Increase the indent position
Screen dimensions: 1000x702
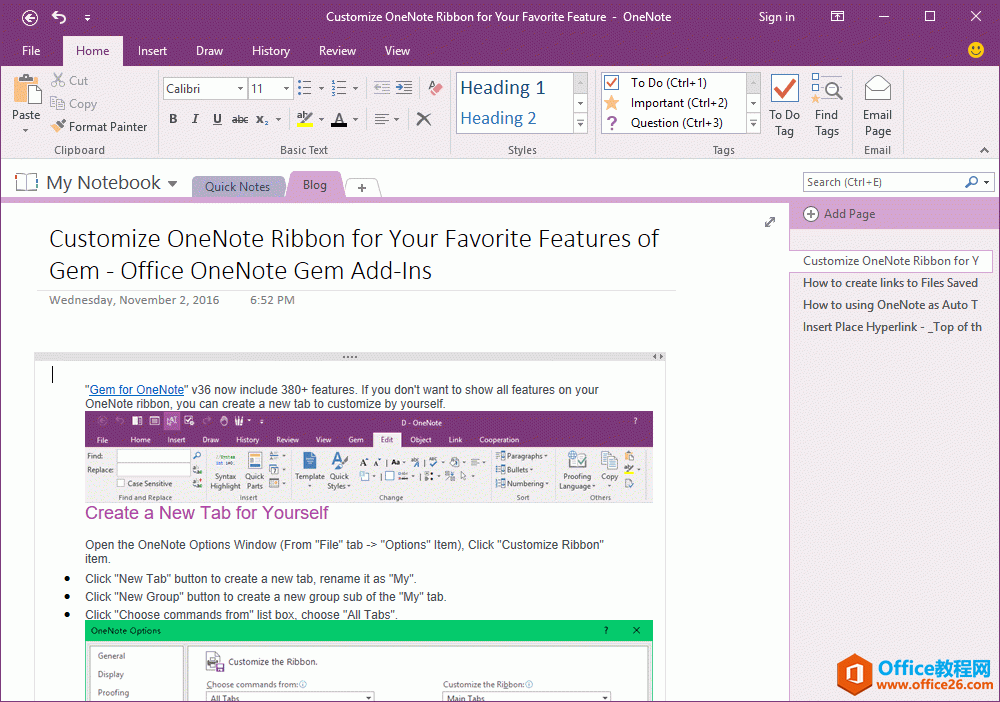pos(404,88)
